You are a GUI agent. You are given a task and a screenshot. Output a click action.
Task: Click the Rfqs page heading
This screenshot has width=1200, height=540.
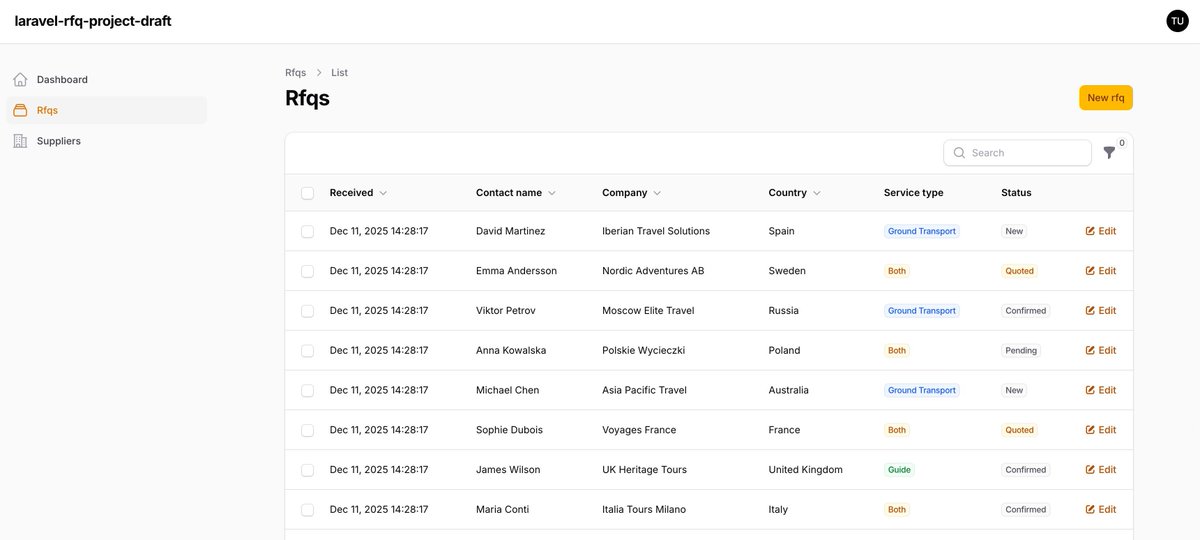pyautogui.click(x=307, y=98)
